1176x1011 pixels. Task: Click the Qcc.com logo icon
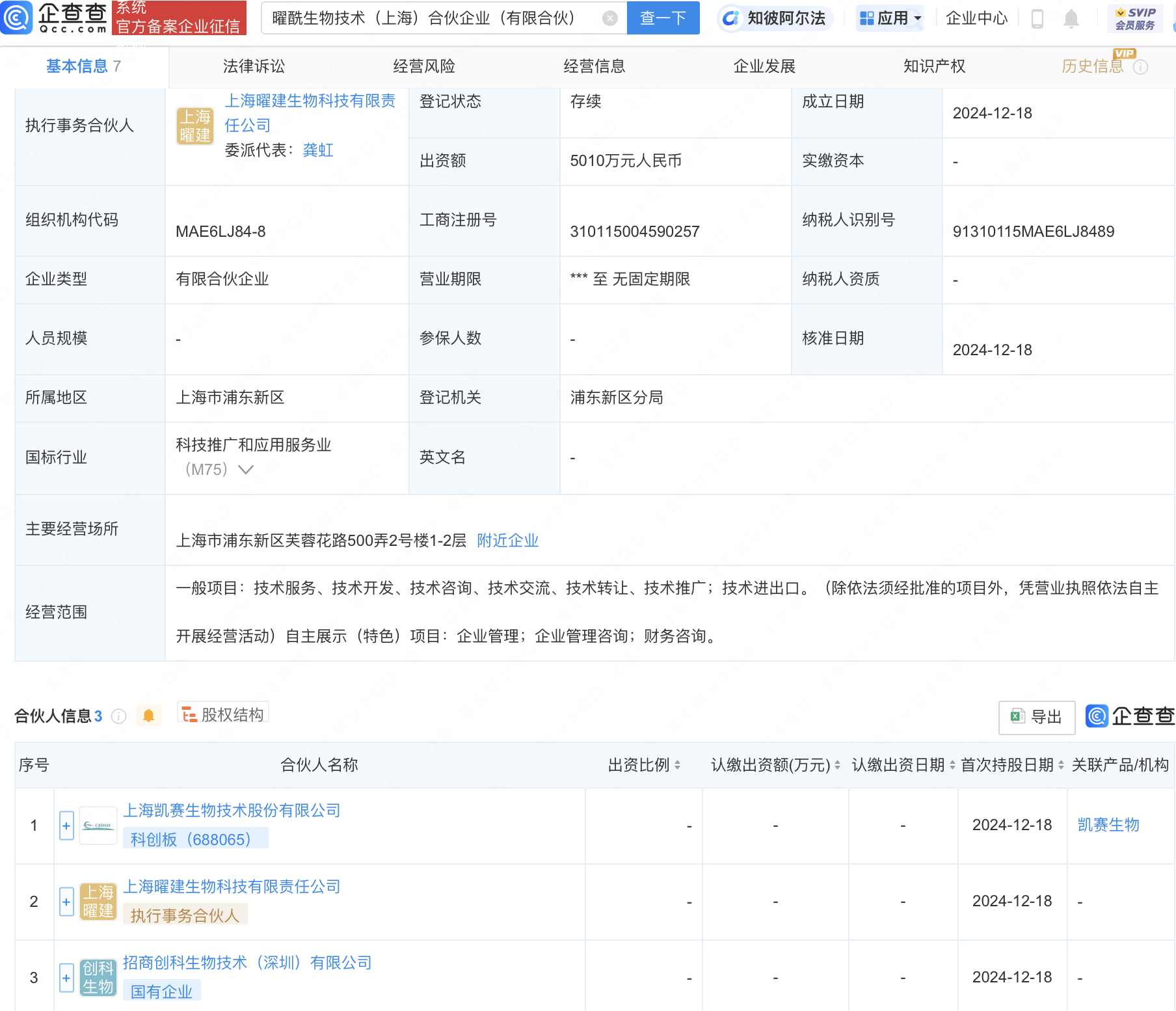16,18
